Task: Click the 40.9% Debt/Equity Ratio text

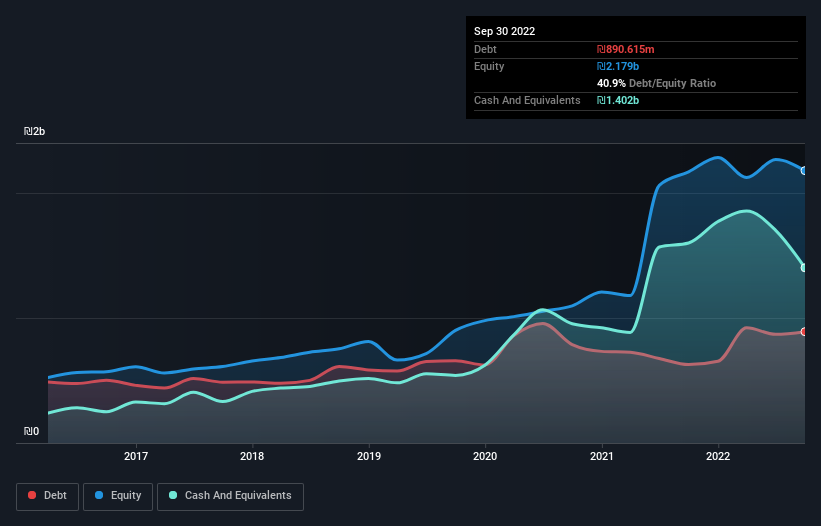Action: tap(656, 83)
